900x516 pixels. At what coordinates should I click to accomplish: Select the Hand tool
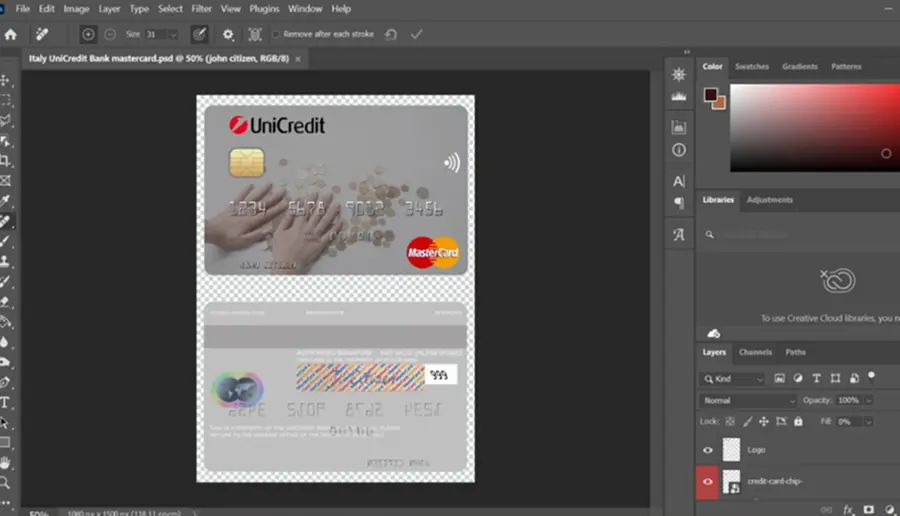pos(5,463)
